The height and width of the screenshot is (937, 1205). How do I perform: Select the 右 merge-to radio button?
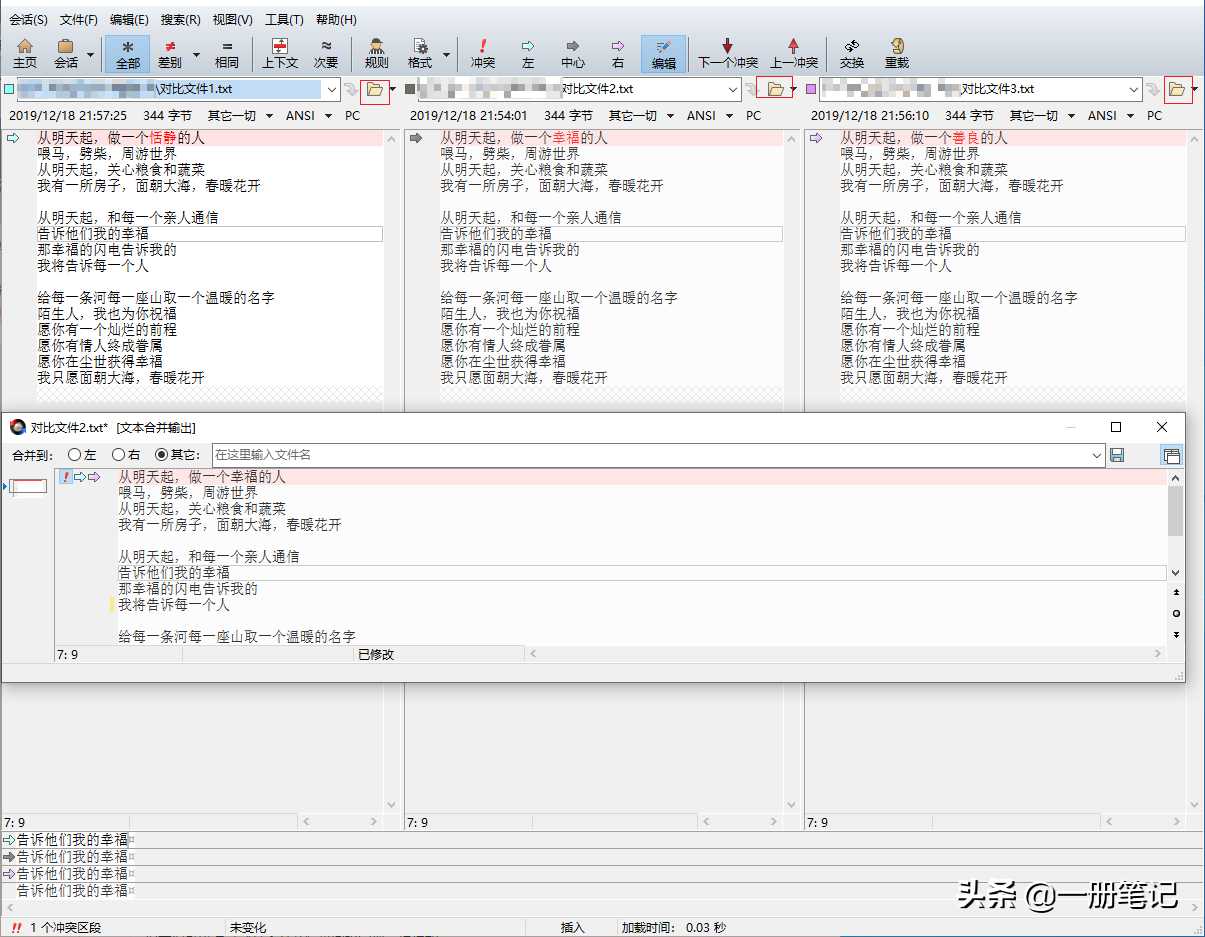[x=118, y=455]
